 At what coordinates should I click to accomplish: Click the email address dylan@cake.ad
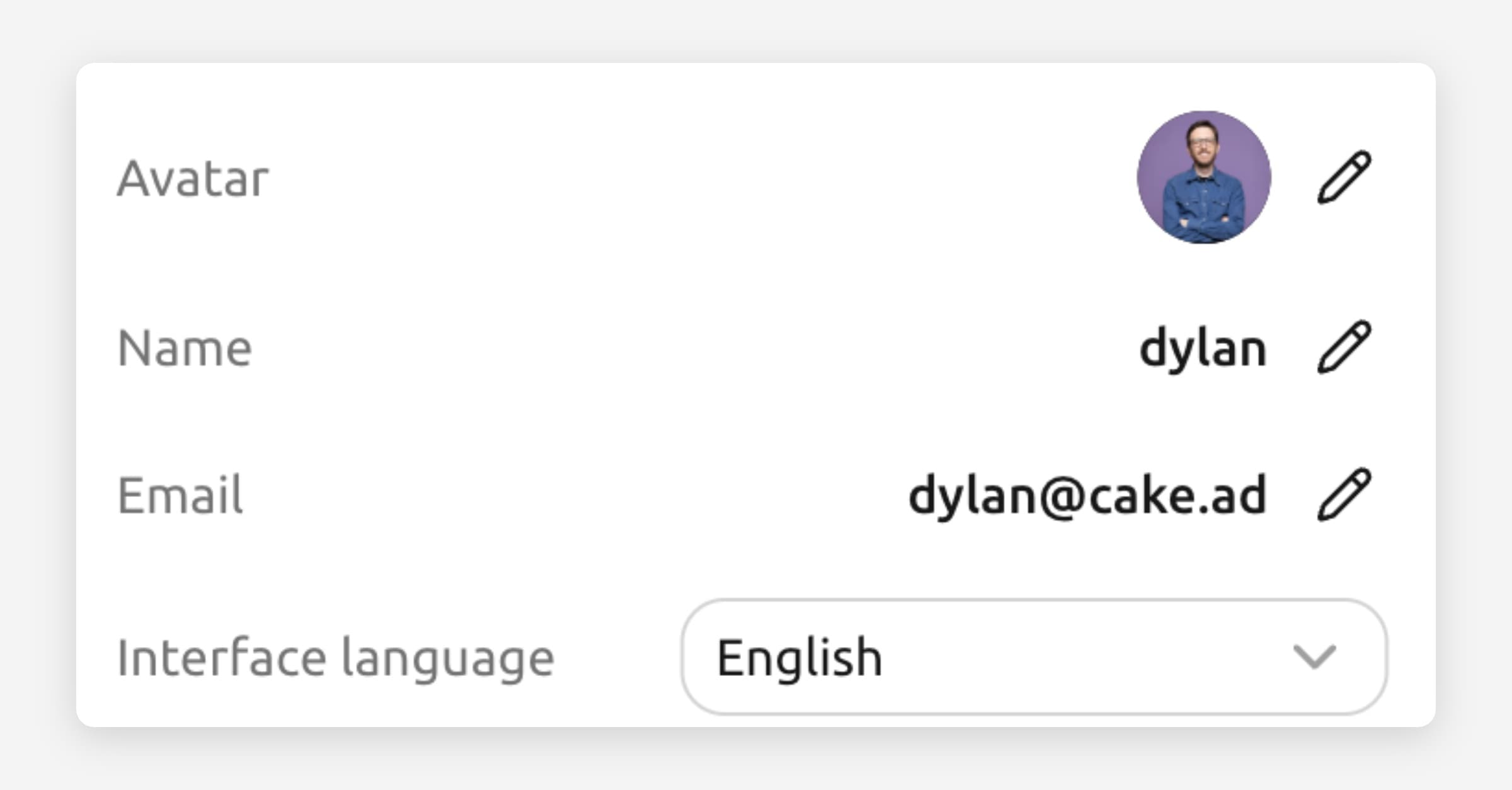[x=1087, y=496]
